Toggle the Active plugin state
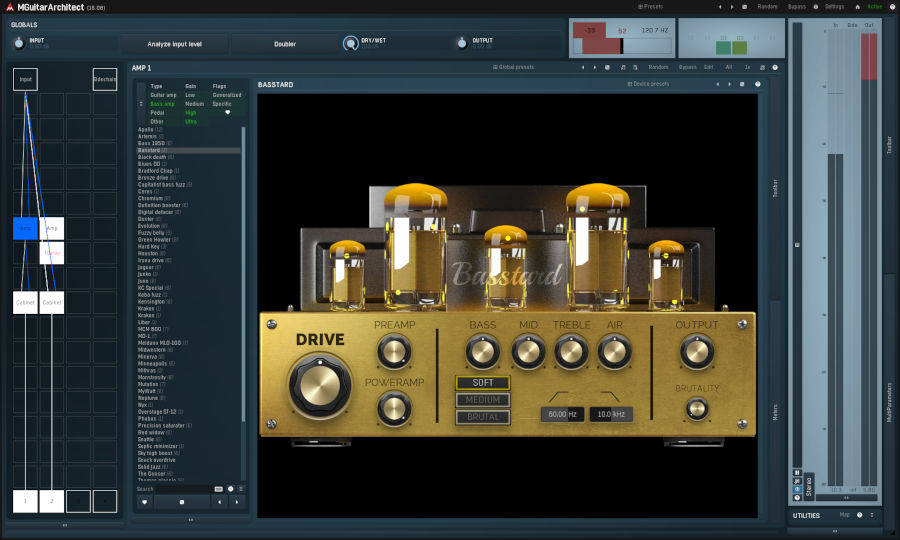Image resolution: width=900 pixels, height=540 pixels. 874,6
